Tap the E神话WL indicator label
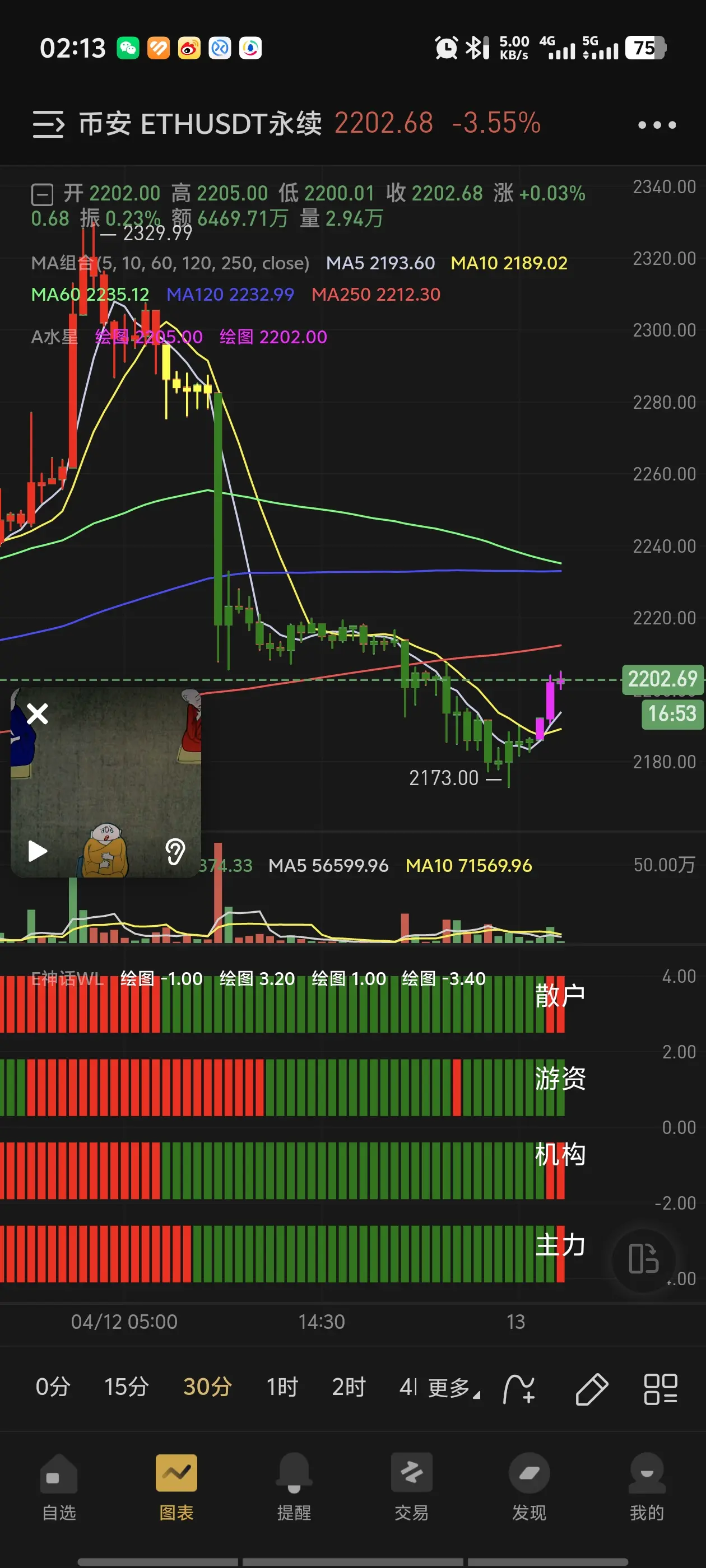Viewport: 706px width, 1568px height. pos(67,979)
